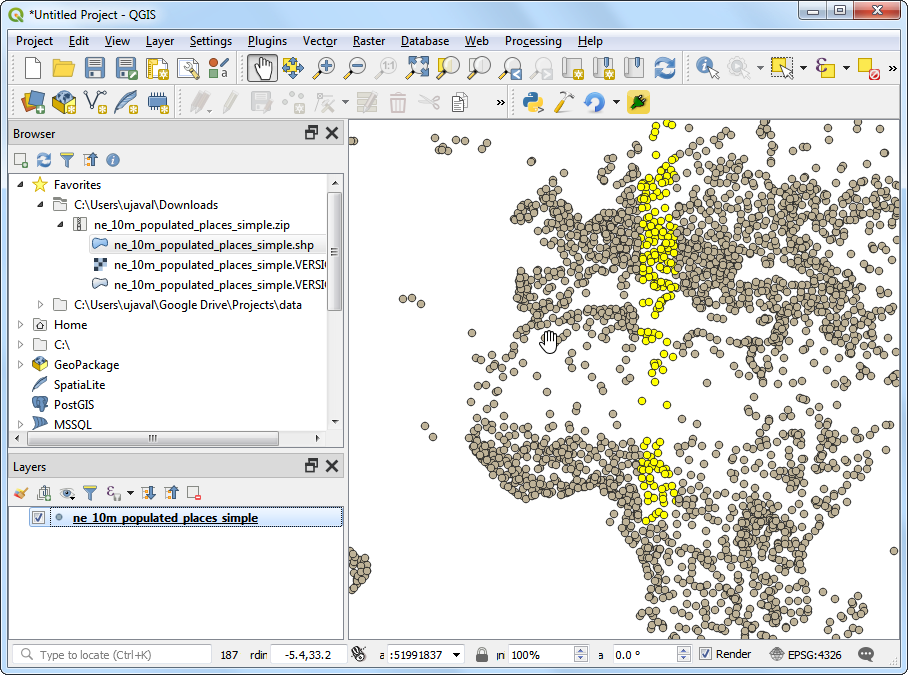Viewport: 908px width, 675px height.
Task: Click the Save Project floppy icon
Action: (x=95, y=68)
